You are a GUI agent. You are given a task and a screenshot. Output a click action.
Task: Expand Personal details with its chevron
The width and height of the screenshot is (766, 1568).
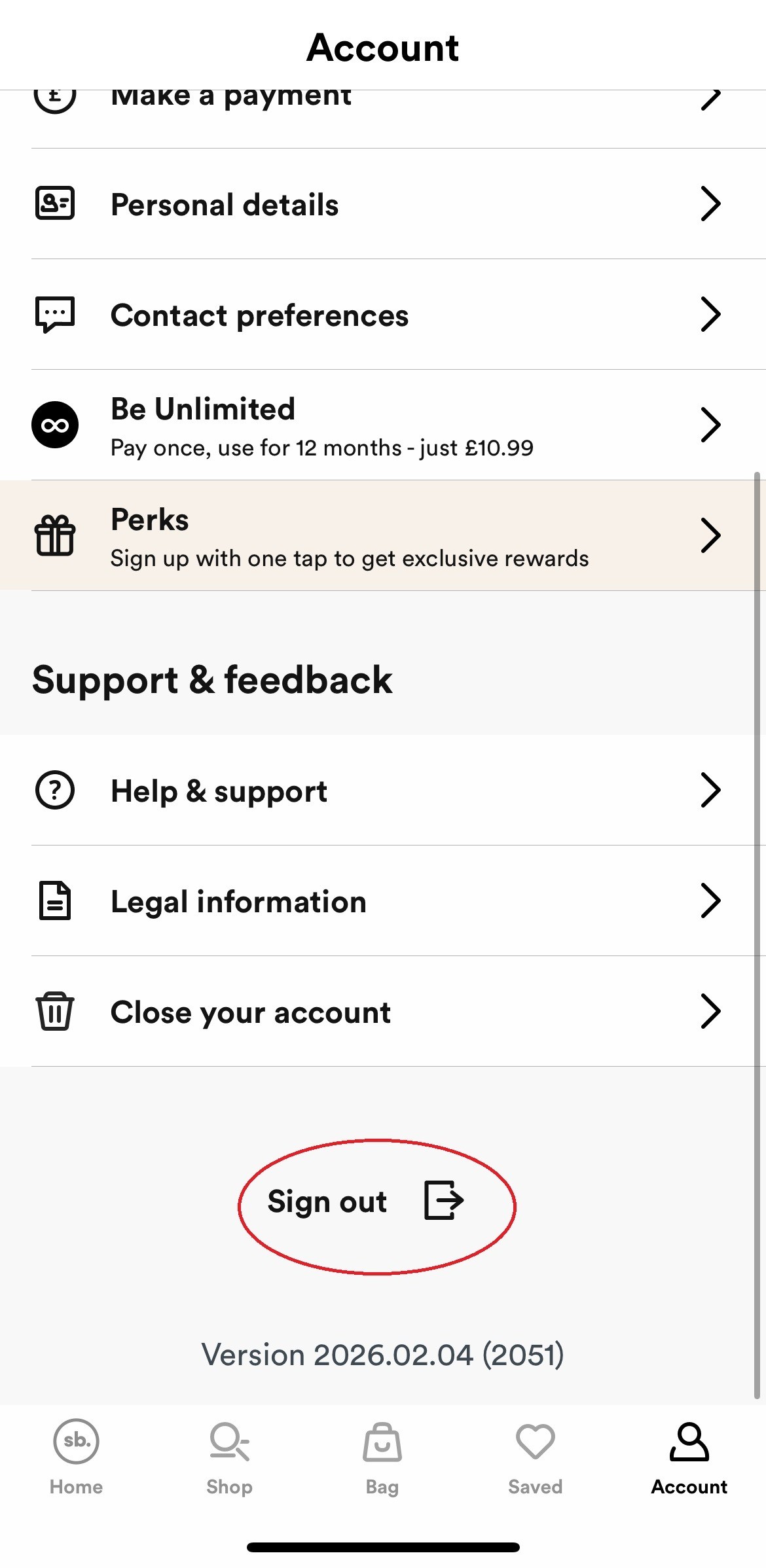click(710, 204)
